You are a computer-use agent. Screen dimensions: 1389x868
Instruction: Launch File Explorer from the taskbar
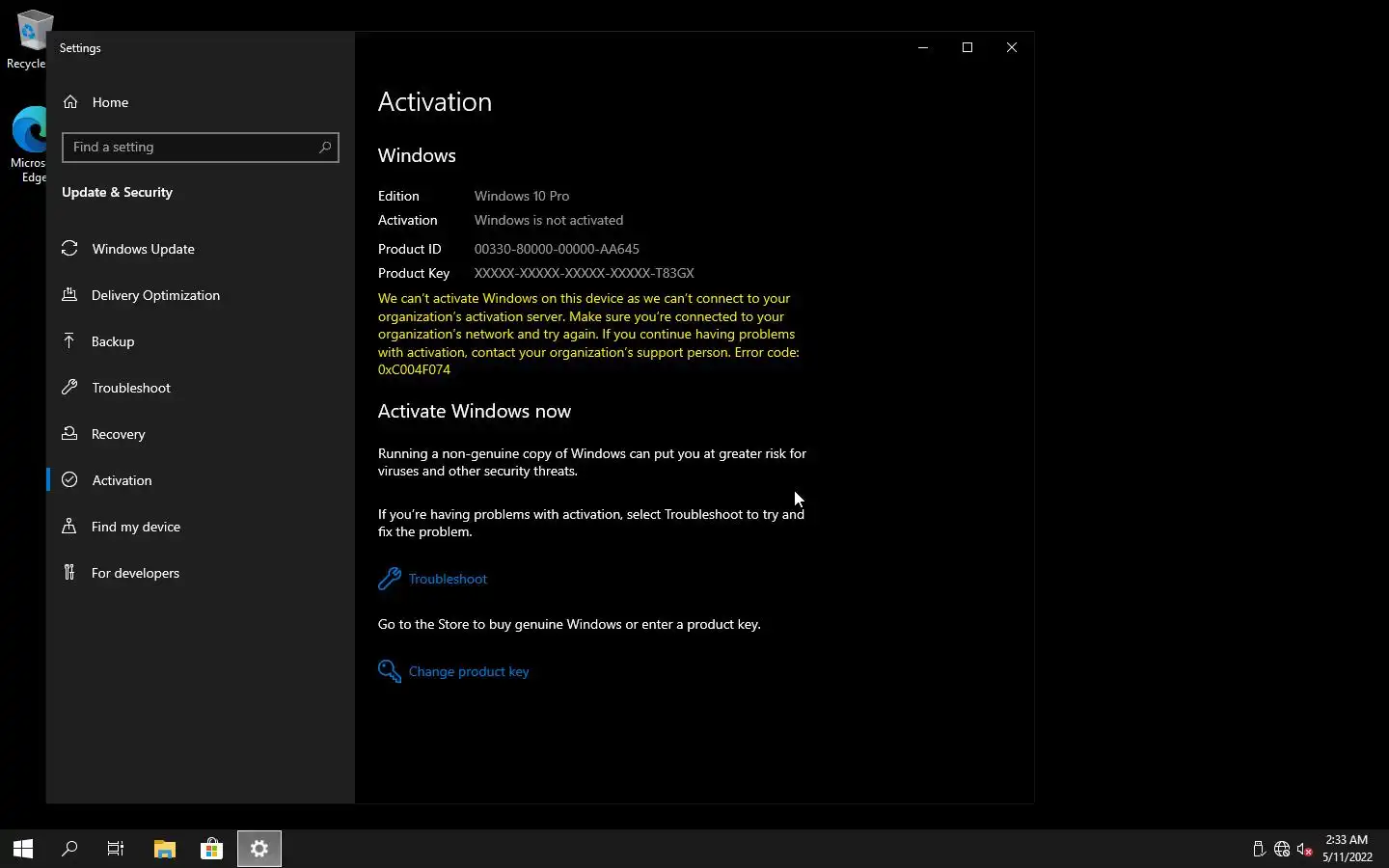[165, 849]
